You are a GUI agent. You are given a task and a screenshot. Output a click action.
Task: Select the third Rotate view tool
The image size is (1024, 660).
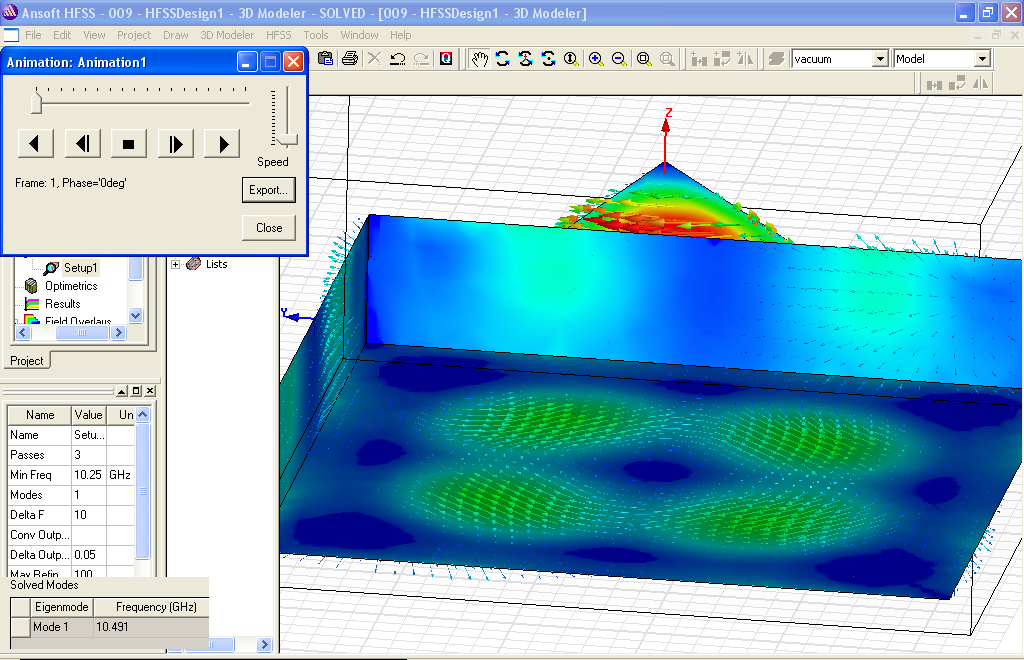548,59
